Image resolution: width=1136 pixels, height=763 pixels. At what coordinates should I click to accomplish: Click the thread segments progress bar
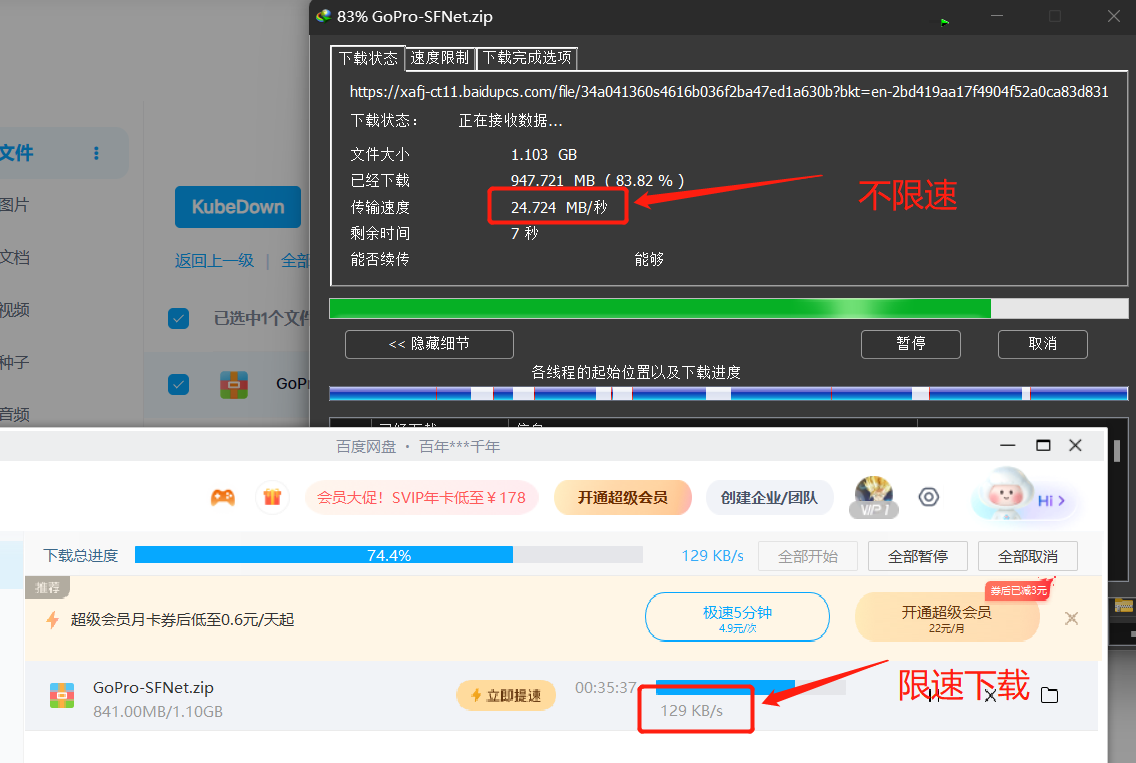click(x=728, y=393)
